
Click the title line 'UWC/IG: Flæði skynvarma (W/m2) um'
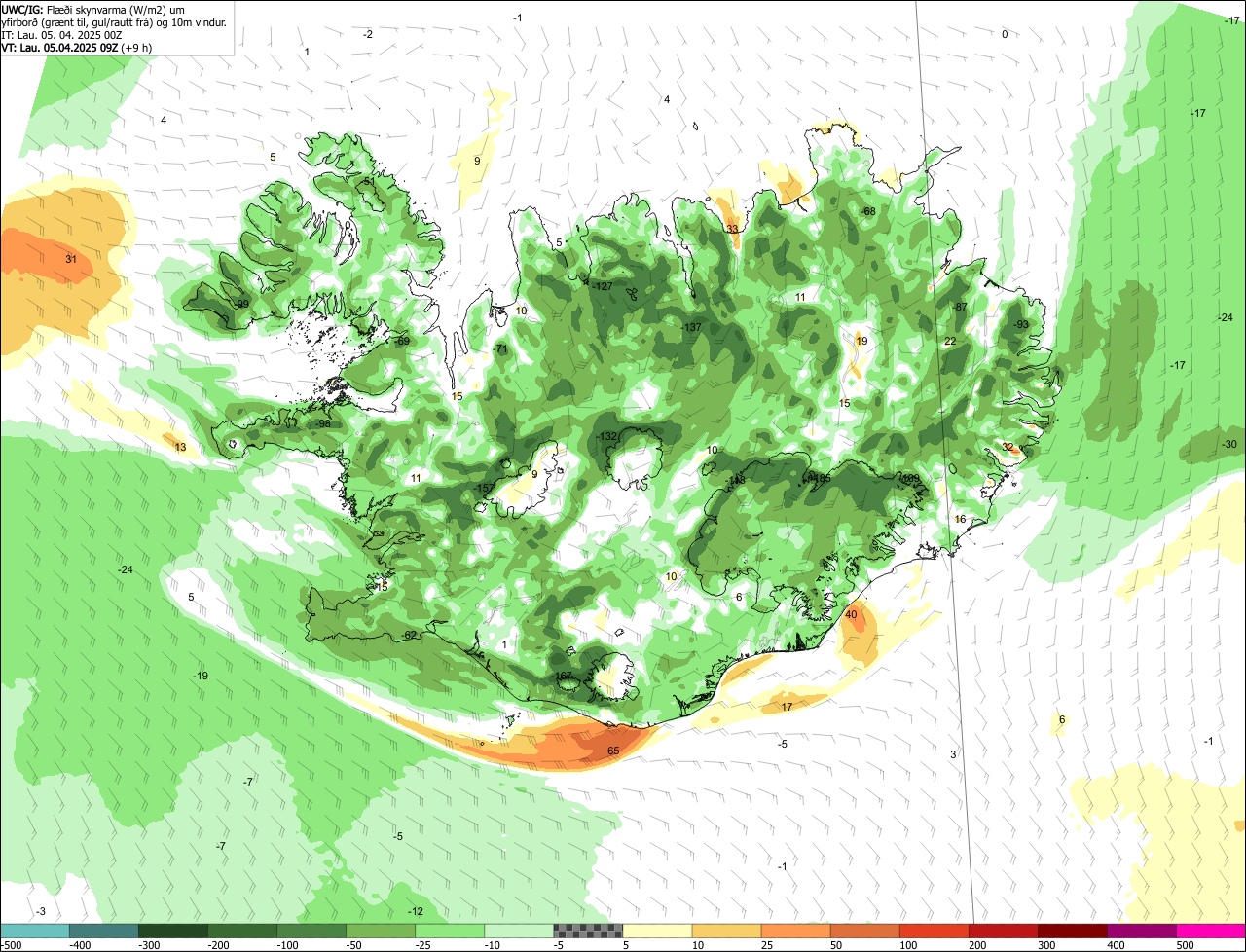[93, 10]
